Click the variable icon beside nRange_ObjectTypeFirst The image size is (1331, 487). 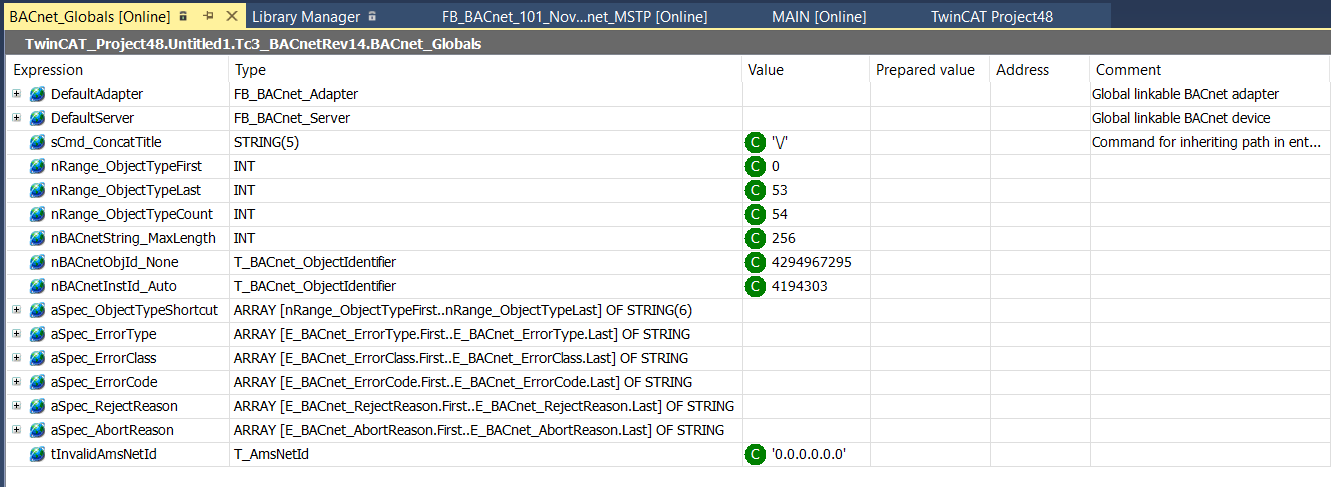point(38,166)
